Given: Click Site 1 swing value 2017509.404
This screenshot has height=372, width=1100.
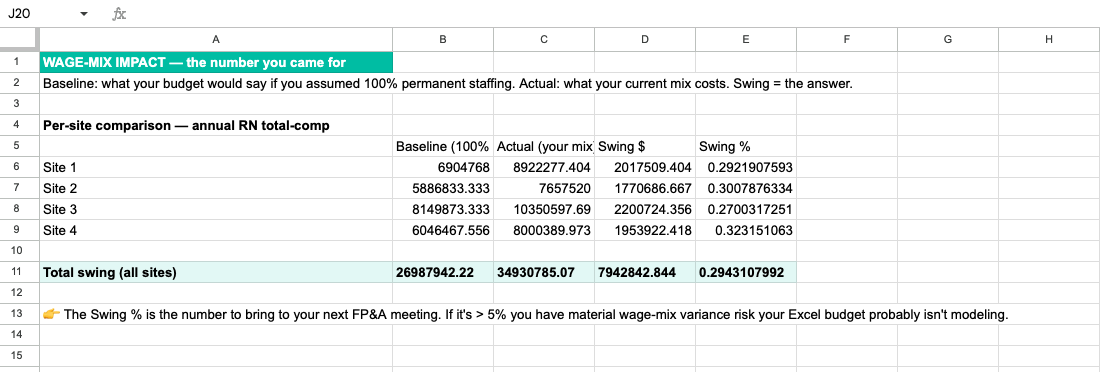Looking at the screenshot, I should point(645,167).
